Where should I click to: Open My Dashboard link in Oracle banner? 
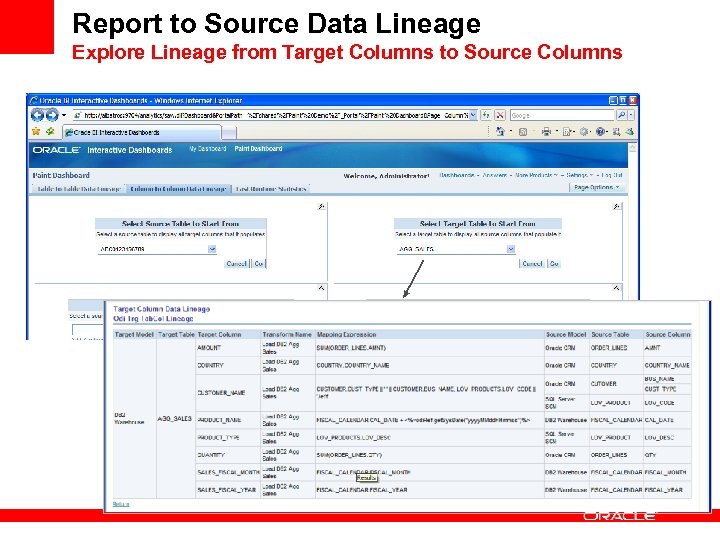(208, 149)
